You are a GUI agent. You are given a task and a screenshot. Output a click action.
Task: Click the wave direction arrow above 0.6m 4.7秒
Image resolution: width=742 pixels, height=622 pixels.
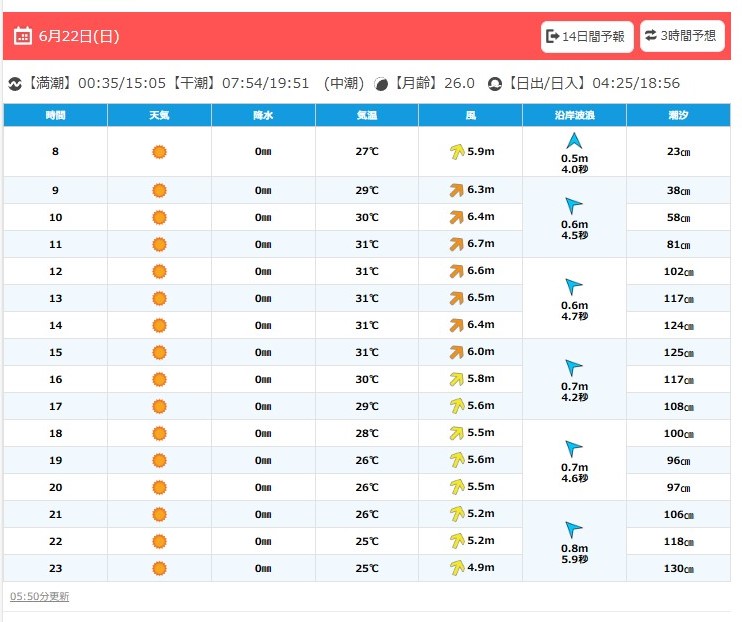coord(574,287)
